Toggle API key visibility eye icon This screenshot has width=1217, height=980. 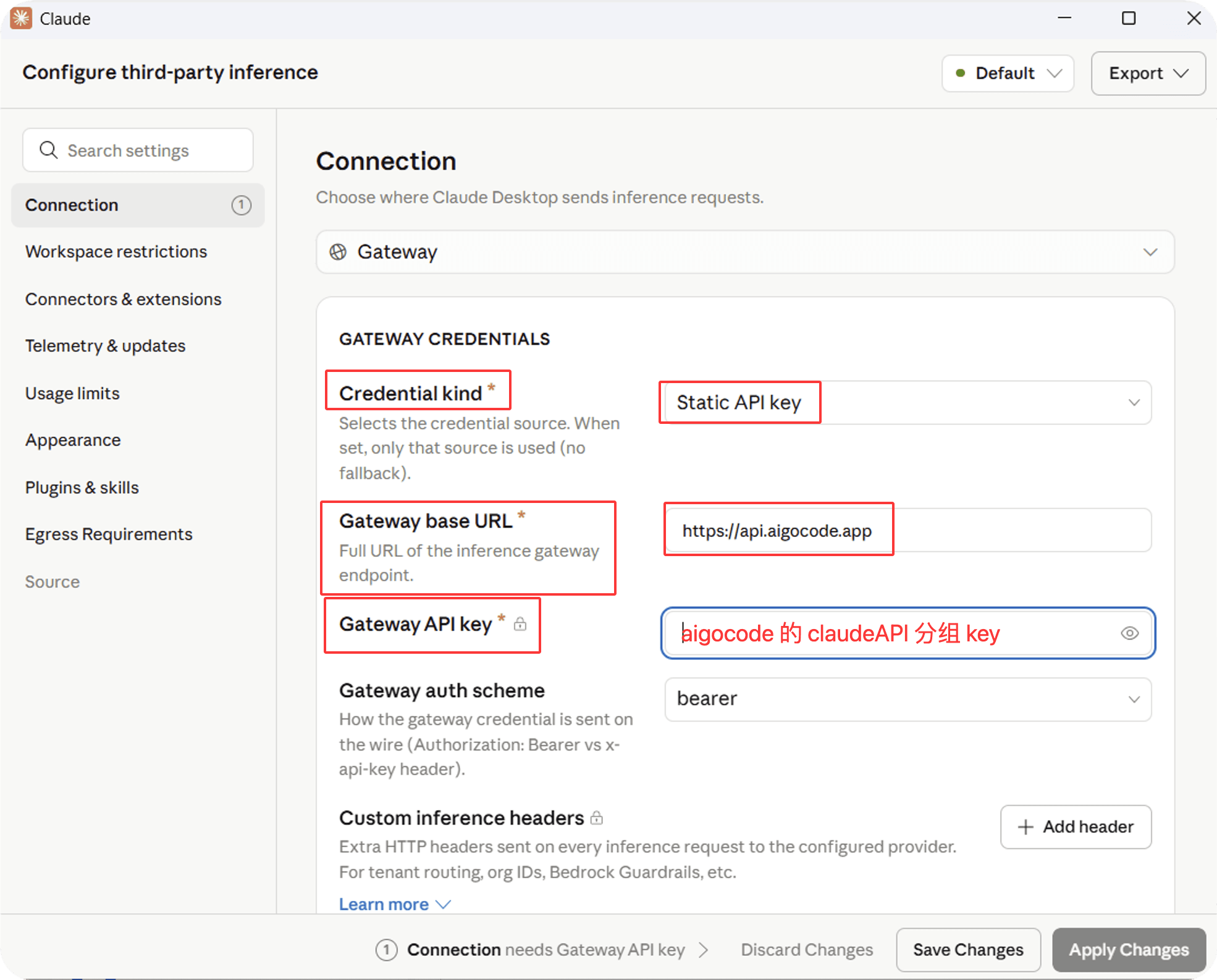(x=1129, y=633)
